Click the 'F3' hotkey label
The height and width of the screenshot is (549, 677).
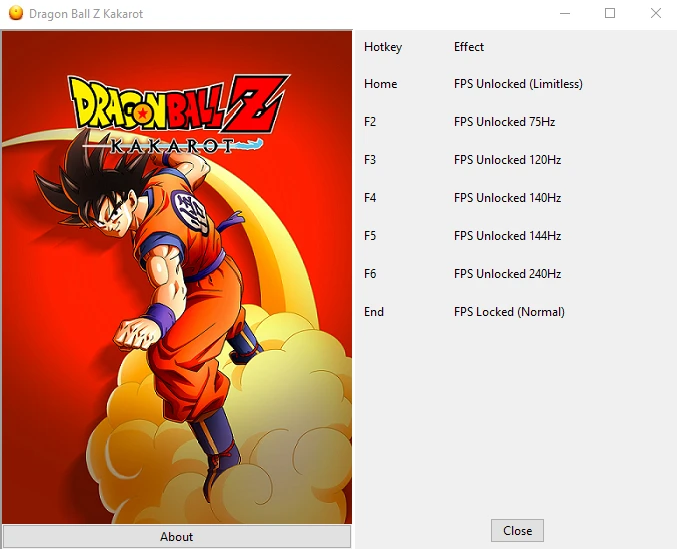[x=370, y=160]
